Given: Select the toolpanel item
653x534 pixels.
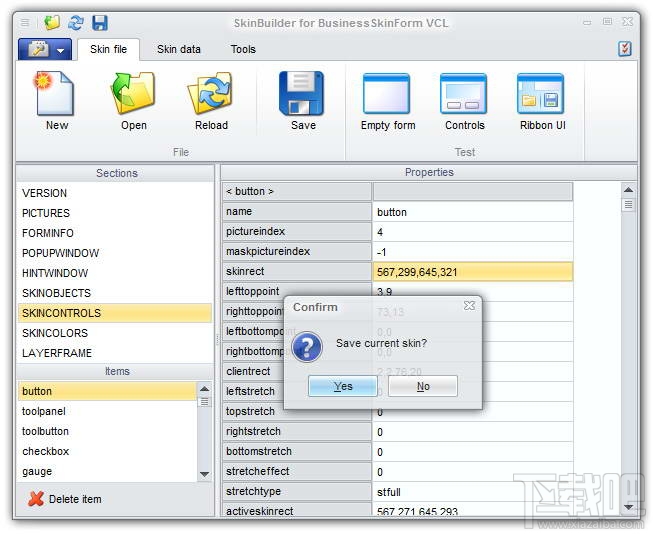Looking at the screenshot, I should click(107, 412).
